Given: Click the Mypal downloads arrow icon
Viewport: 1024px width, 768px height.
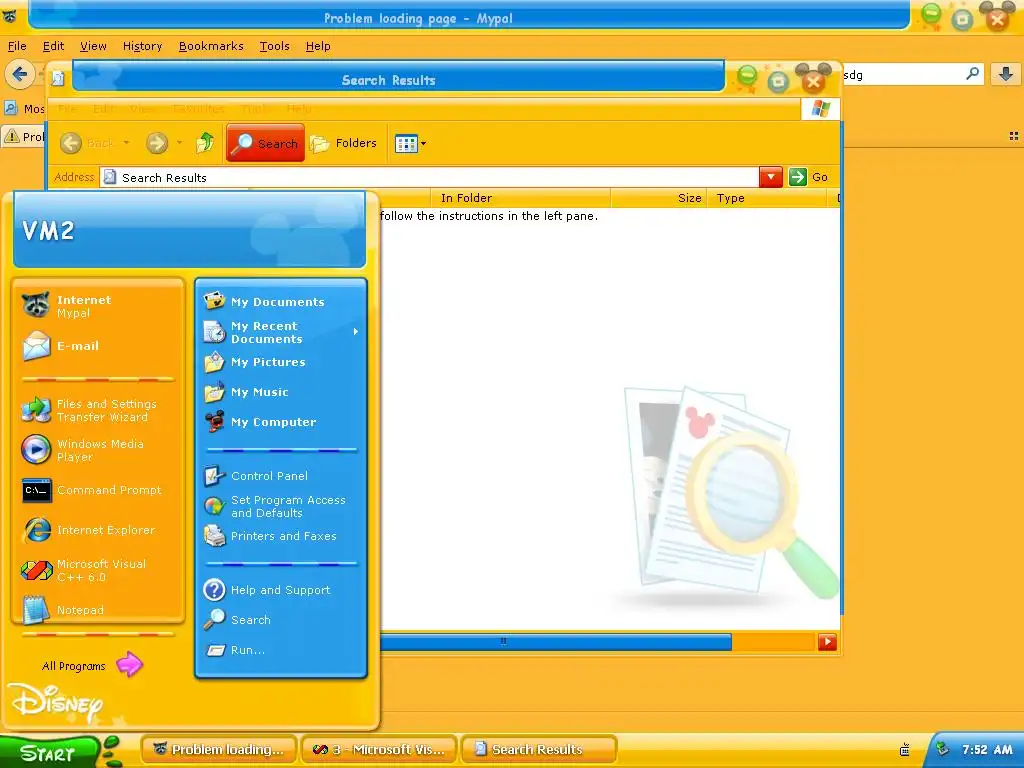Looking at the screenshot, I should pos(1006,74).
